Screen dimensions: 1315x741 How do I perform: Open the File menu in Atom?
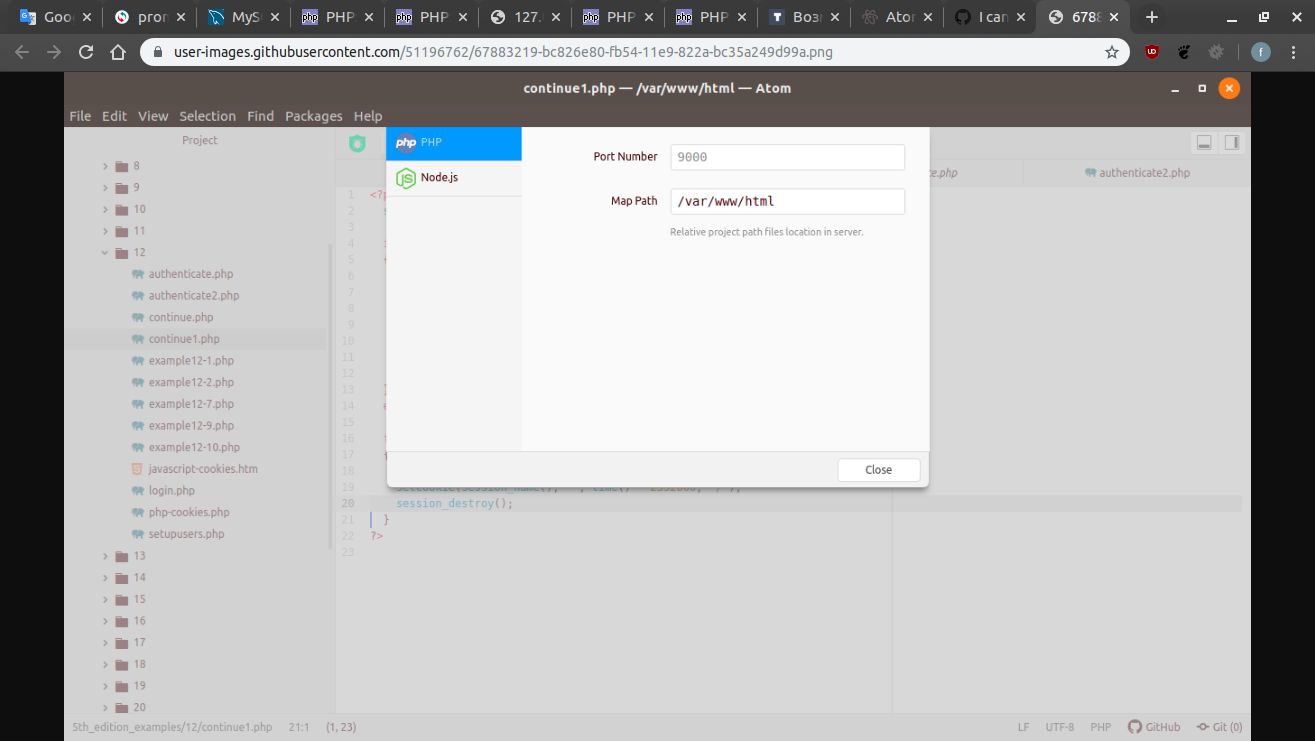80,116
